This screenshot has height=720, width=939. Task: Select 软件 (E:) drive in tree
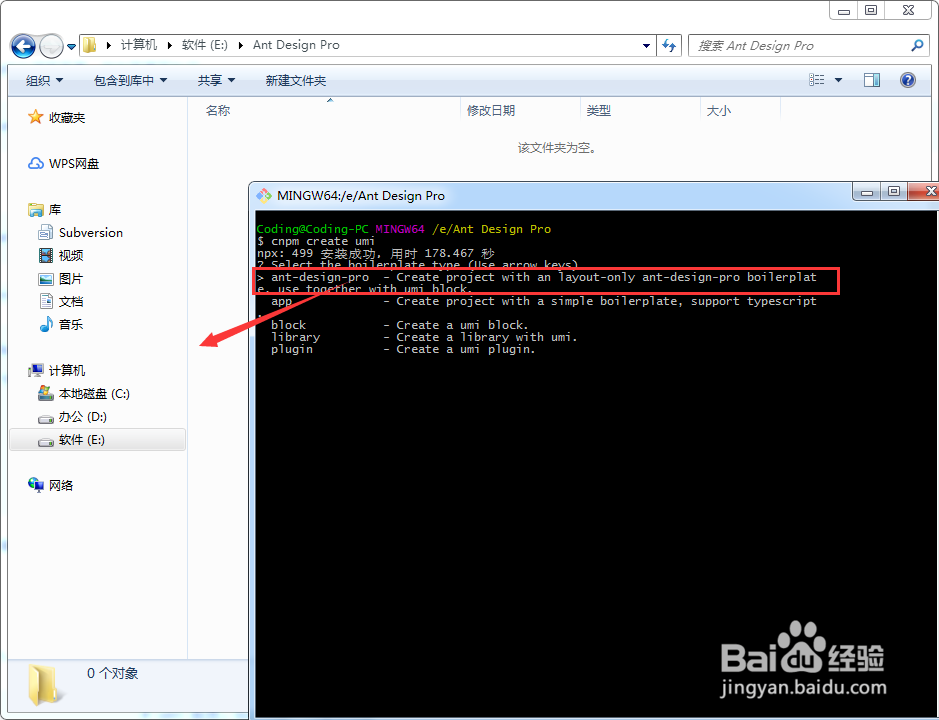[x=97, y=440]
